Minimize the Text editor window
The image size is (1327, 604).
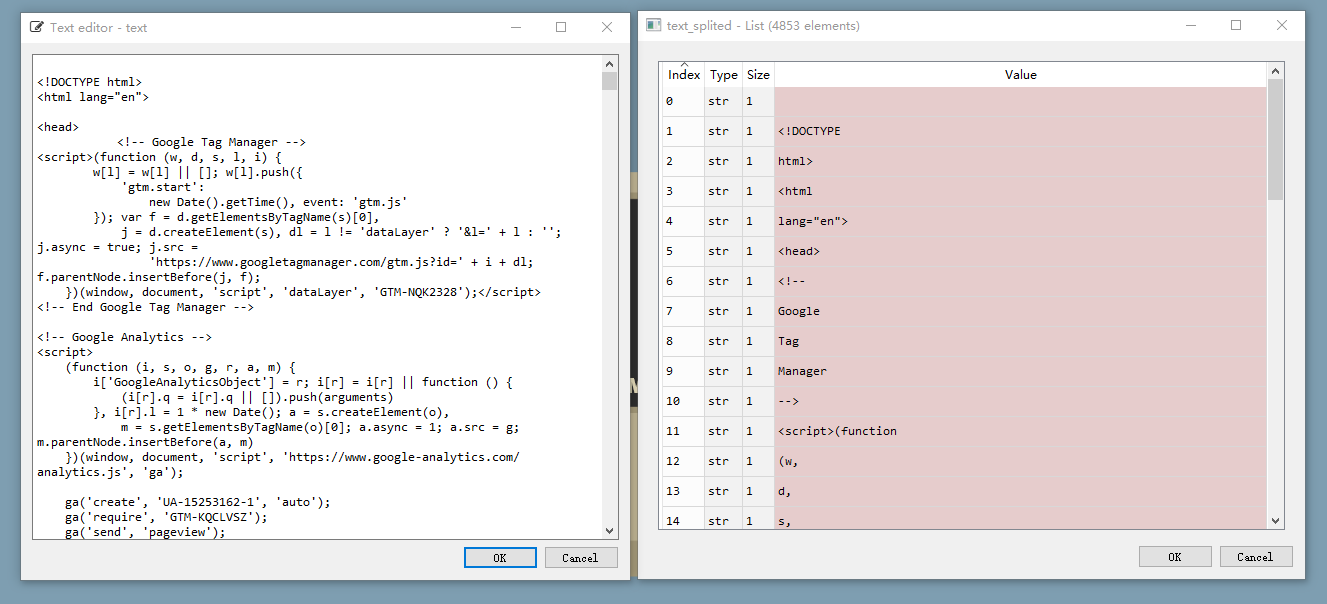tap(515, 27)
